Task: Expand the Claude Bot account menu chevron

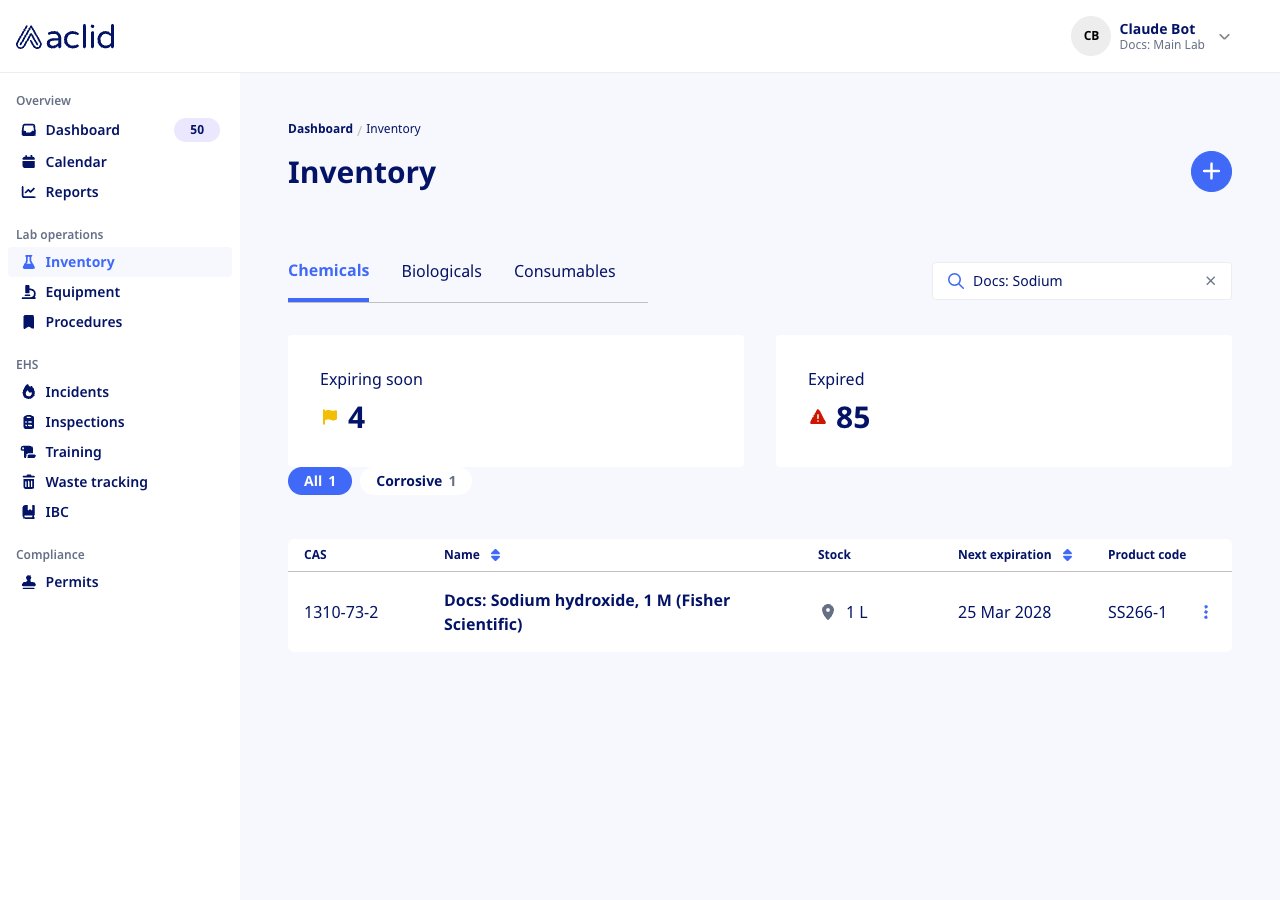Action: (1224, 37)
